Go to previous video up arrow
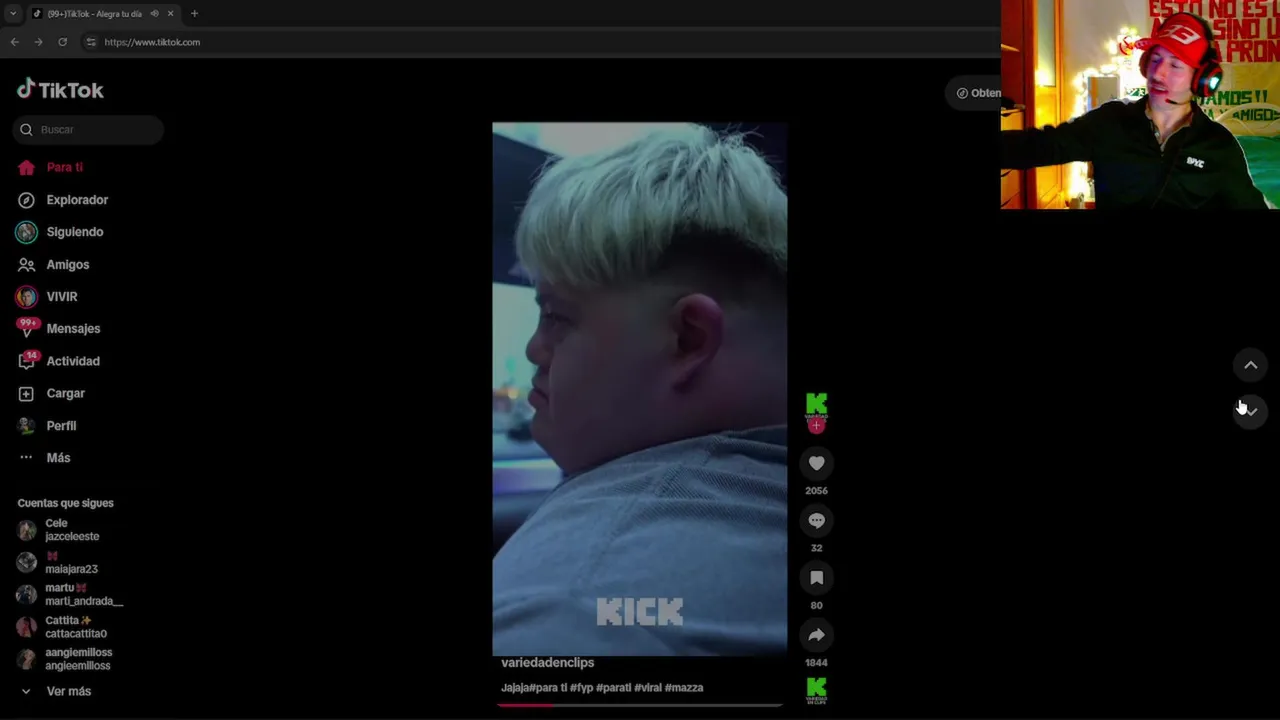The width and height of the screenshot is (1280, 720). click(x=1250, y=366)
